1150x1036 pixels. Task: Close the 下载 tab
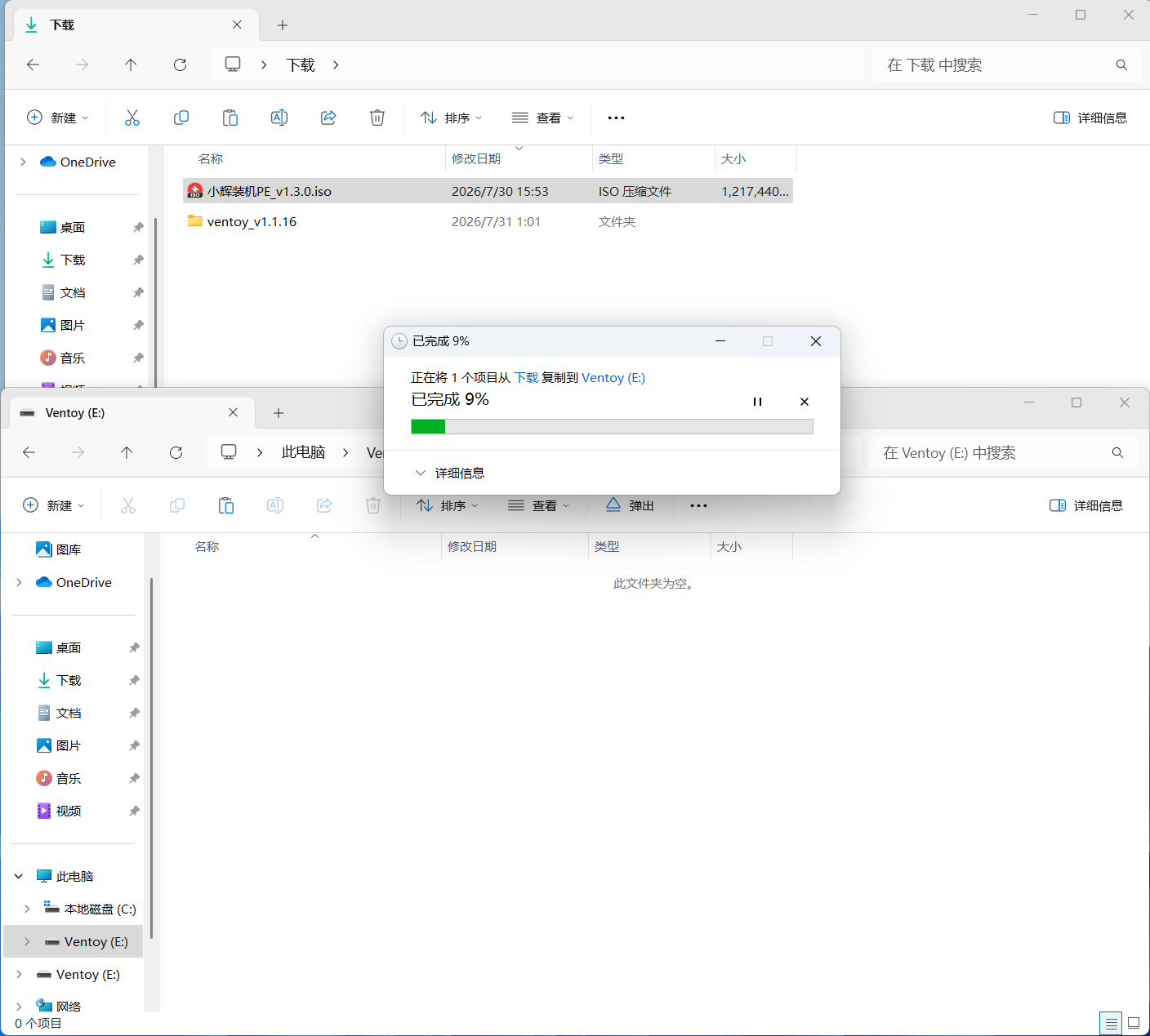[x=237, y=24]
